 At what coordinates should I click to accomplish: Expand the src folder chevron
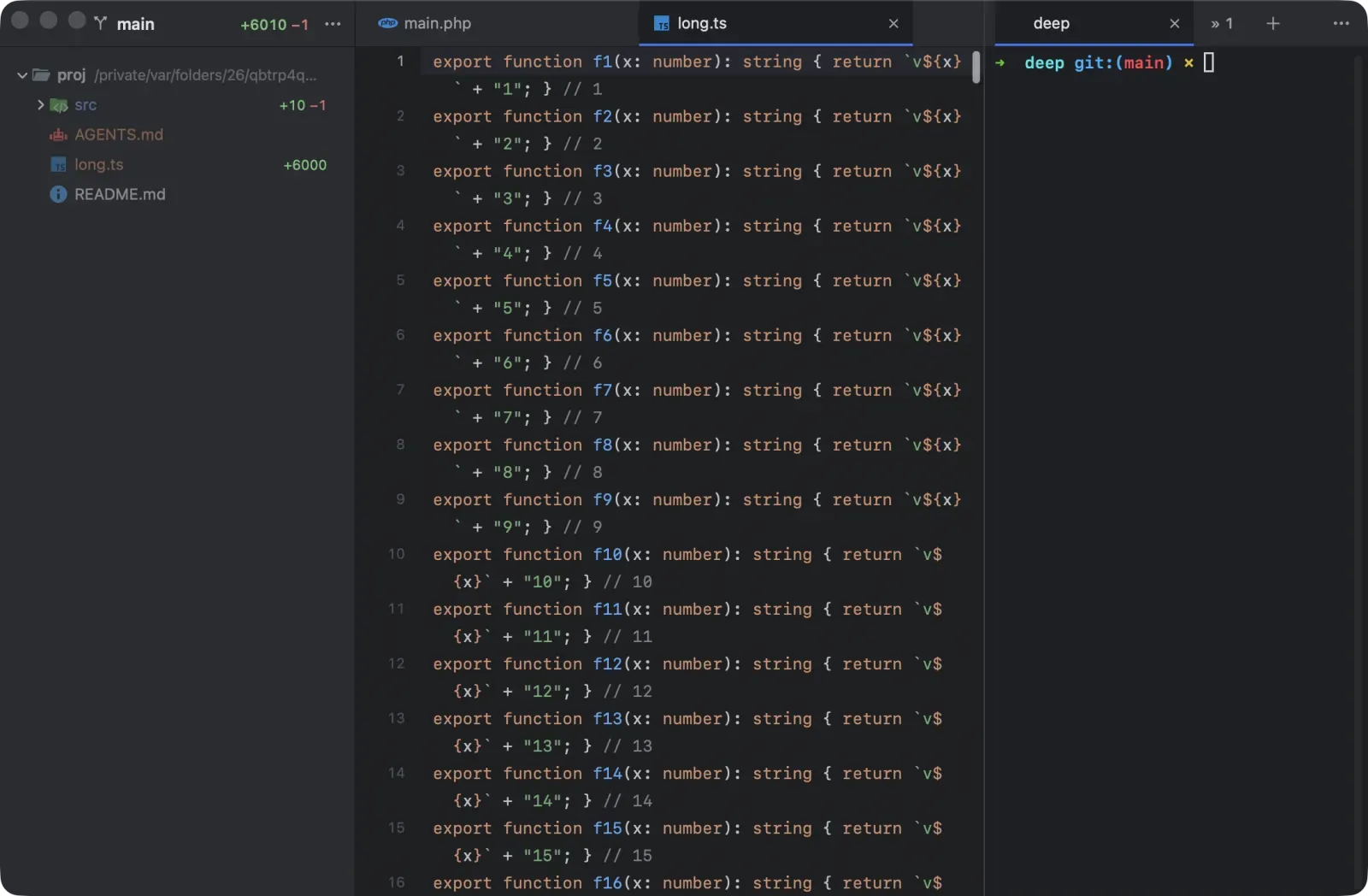pyautogui.click(x=40, y=104)
